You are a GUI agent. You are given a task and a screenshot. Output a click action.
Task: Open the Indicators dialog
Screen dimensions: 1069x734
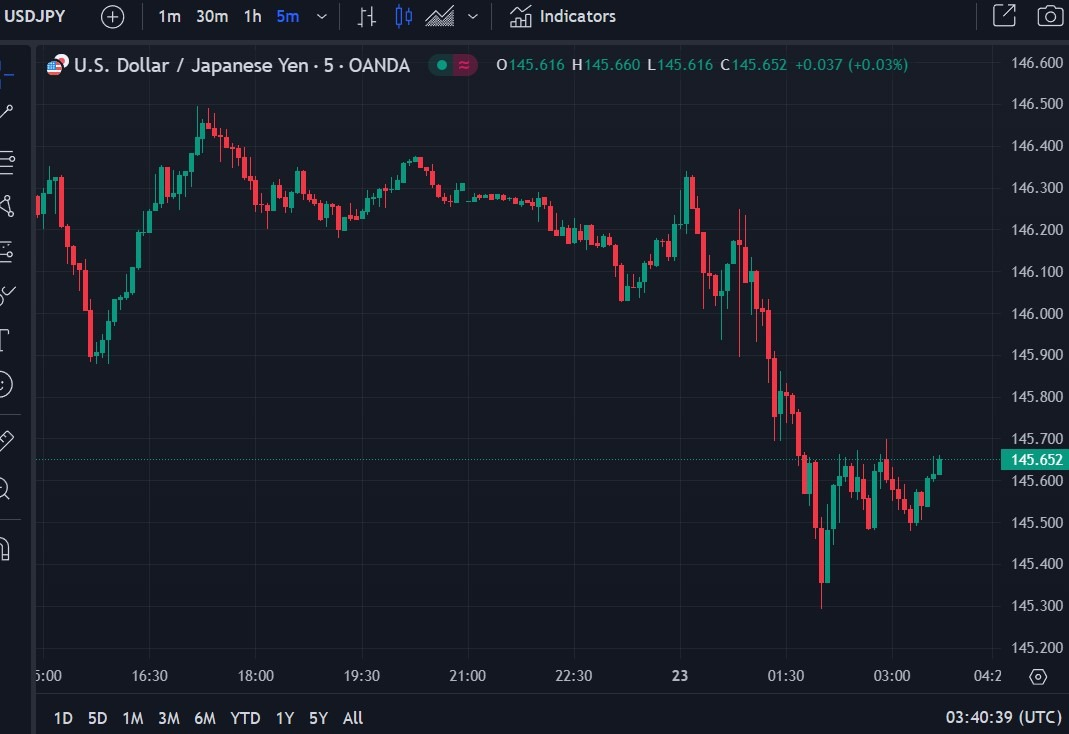[x=562, y=16]
